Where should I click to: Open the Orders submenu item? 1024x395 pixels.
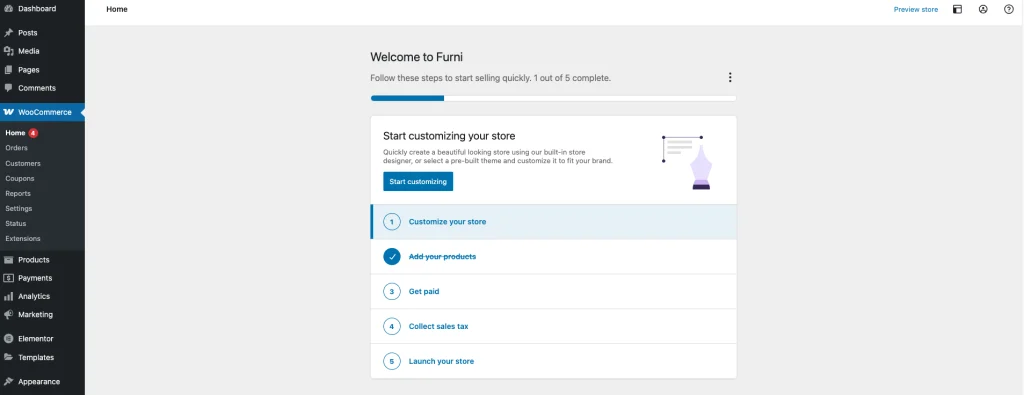(16, 148)
